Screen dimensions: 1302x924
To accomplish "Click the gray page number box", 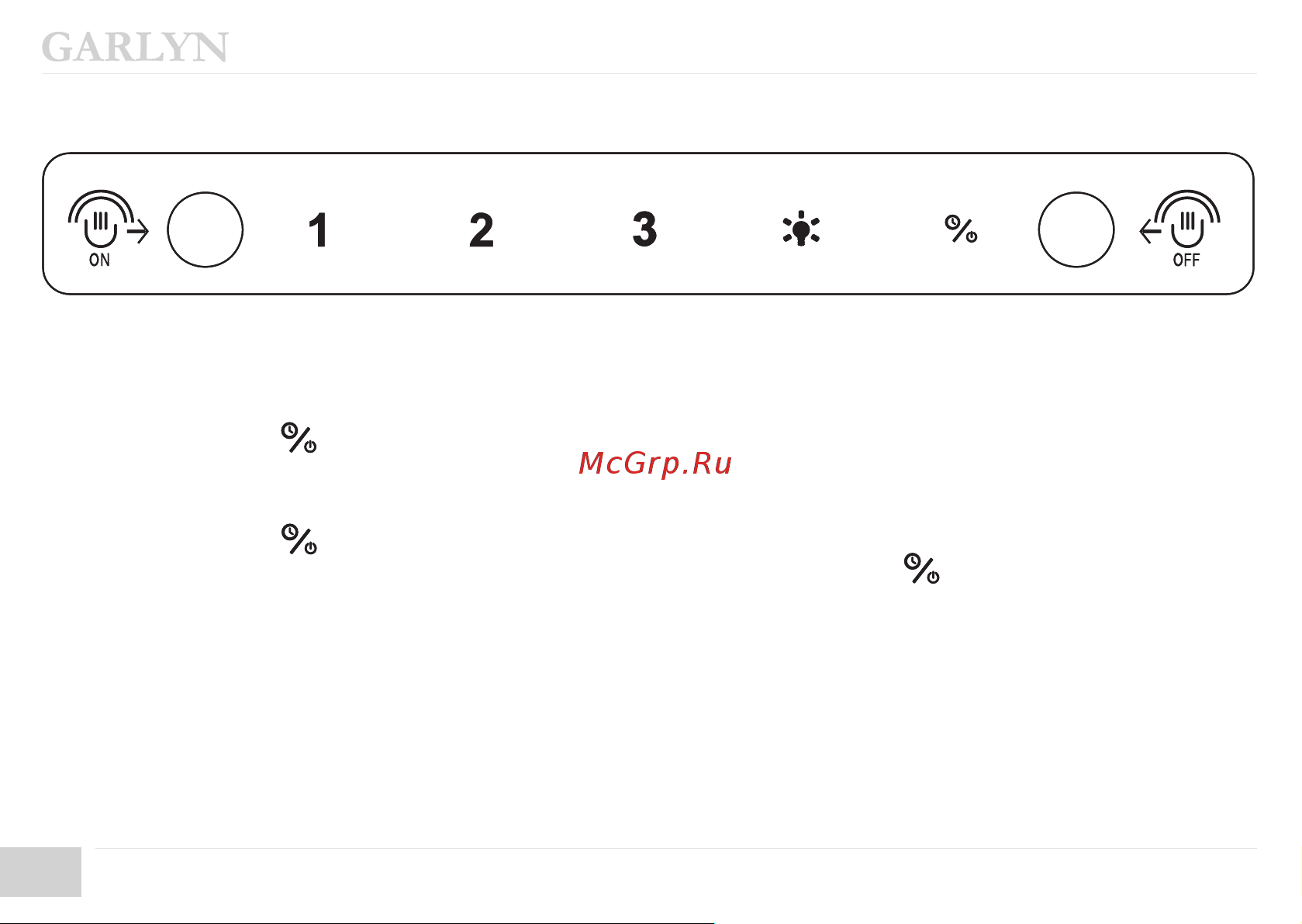I will [40, 872].
